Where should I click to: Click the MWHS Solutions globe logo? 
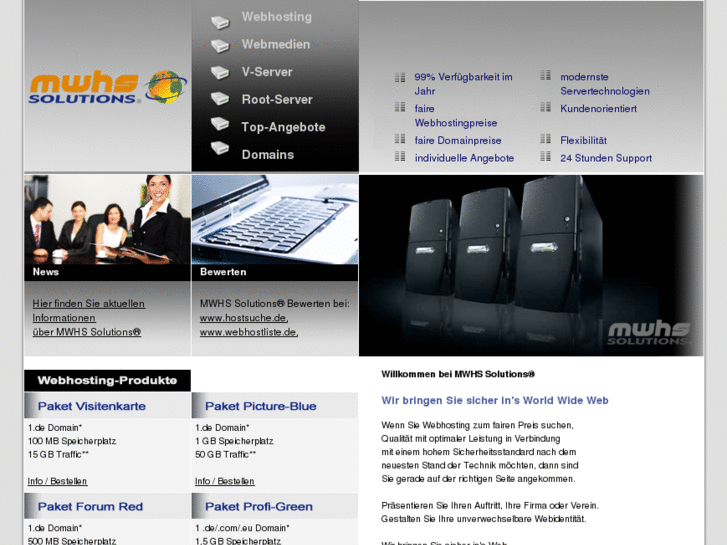(x=108, y=87)
